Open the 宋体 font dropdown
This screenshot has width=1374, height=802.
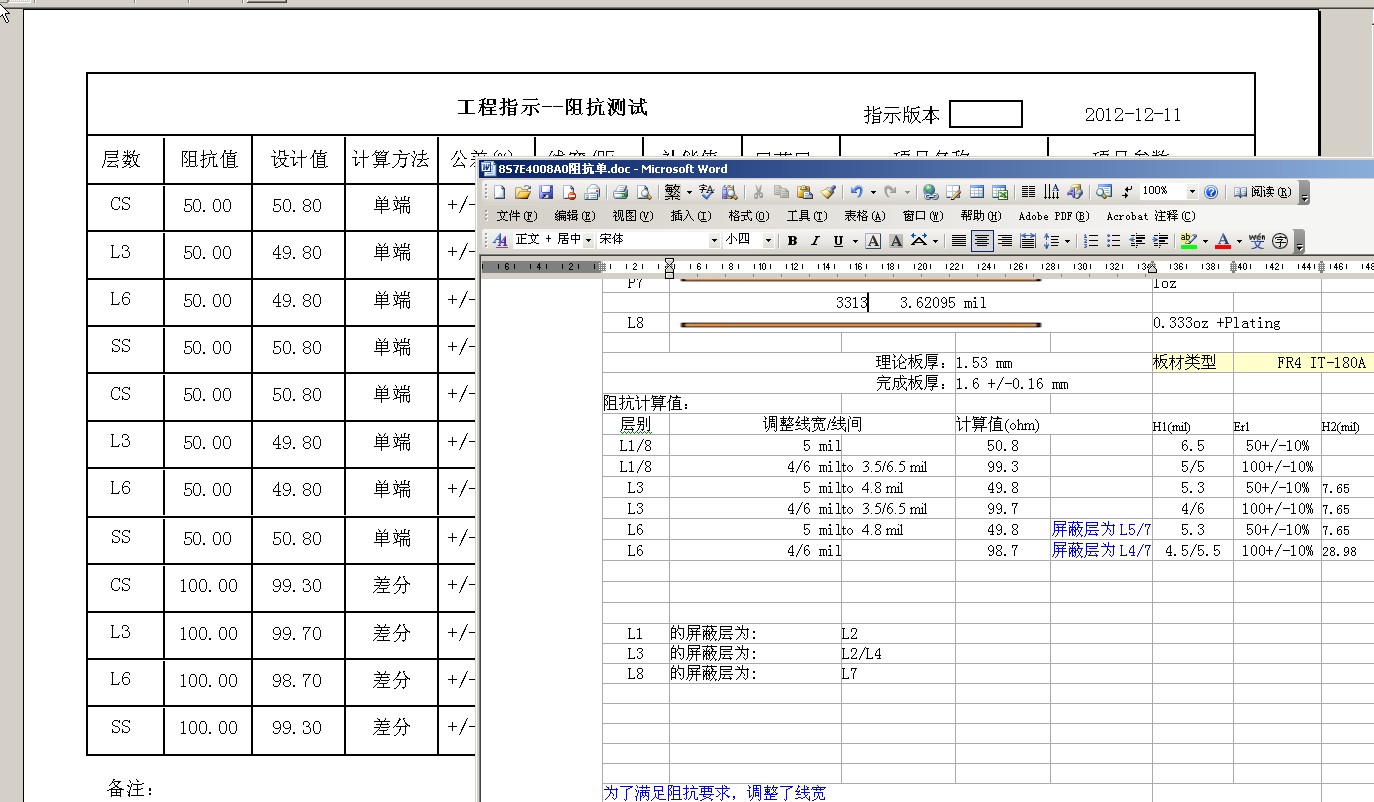point(714,240)
